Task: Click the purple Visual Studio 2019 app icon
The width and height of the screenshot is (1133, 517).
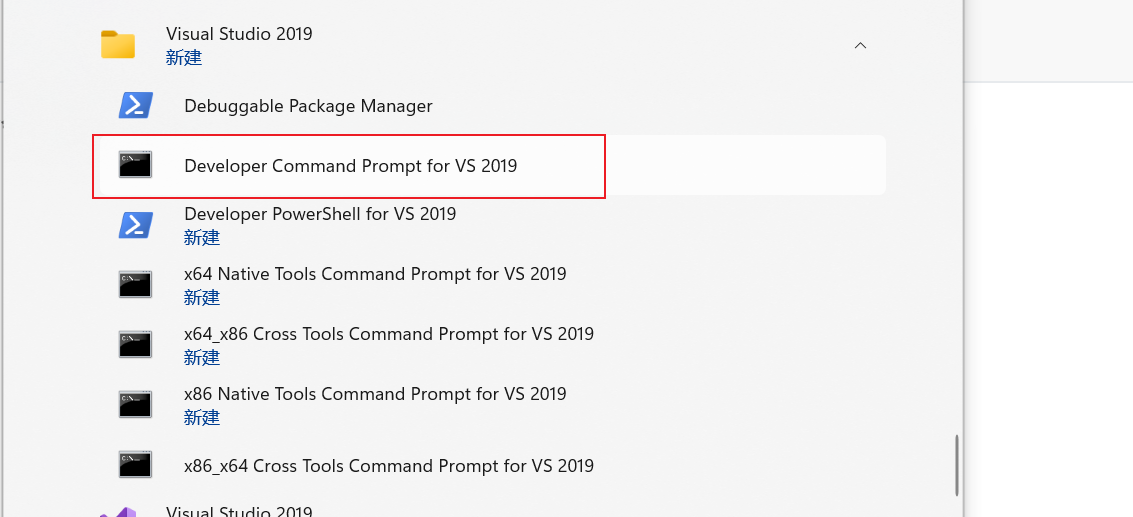Action: (118, 512)
